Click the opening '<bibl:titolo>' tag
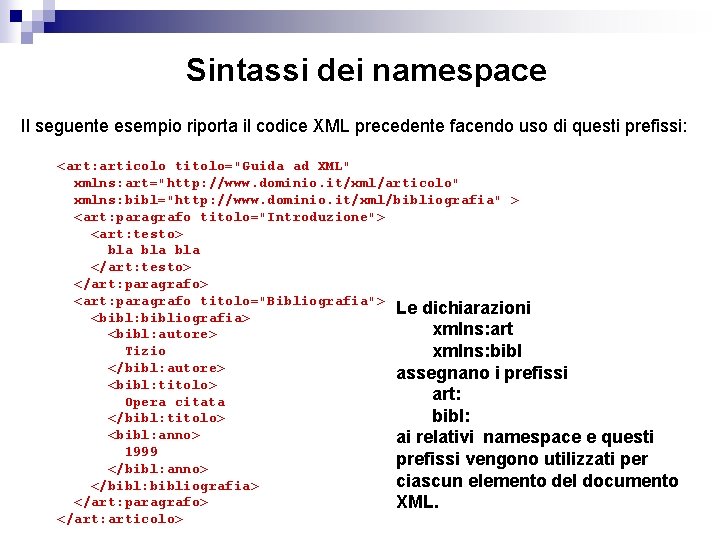720x540 pixels. pos(162,385)
